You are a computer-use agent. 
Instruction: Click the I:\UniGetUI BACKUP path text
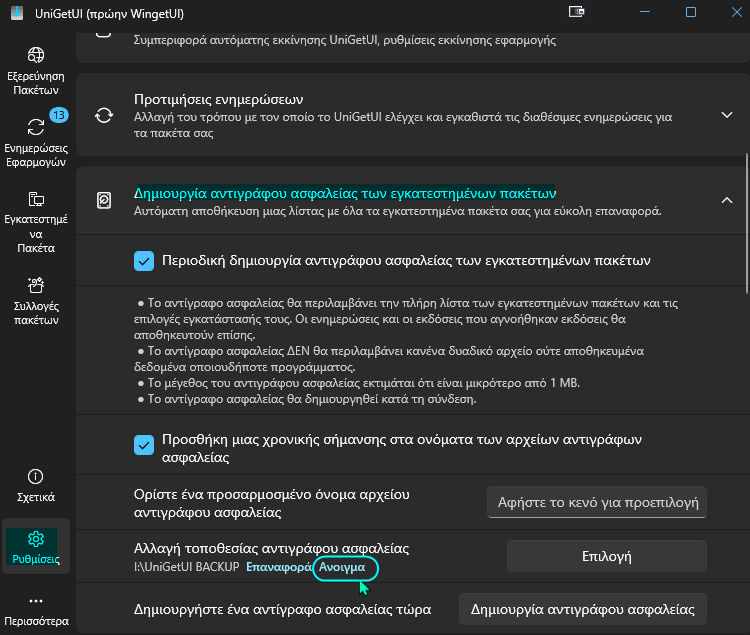coord(187,567)
